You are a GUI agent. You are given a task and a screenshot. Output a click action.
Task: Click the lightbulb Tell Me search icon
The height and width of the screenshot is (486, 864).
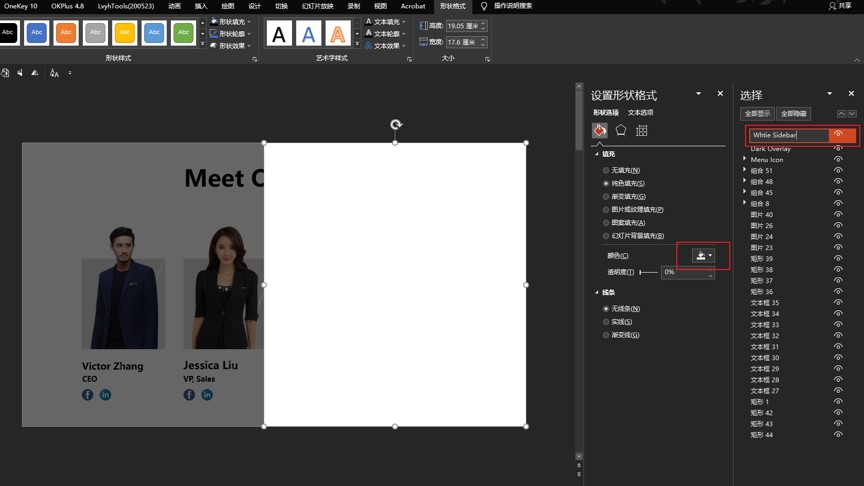(484, 6)
